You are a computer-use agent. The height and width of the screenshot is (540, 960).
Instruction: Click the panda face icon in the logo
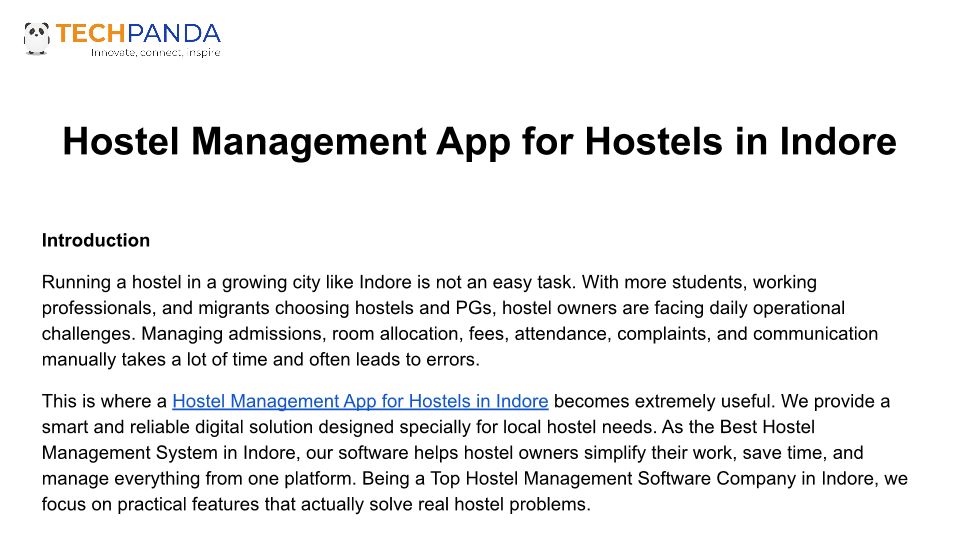[37, 37]
